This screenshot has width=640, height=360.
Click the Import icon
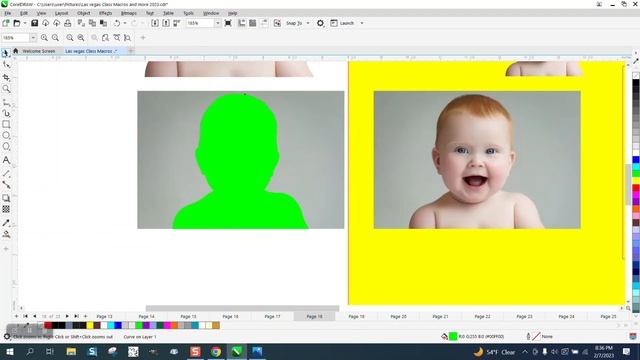click(x=155, y=23)
